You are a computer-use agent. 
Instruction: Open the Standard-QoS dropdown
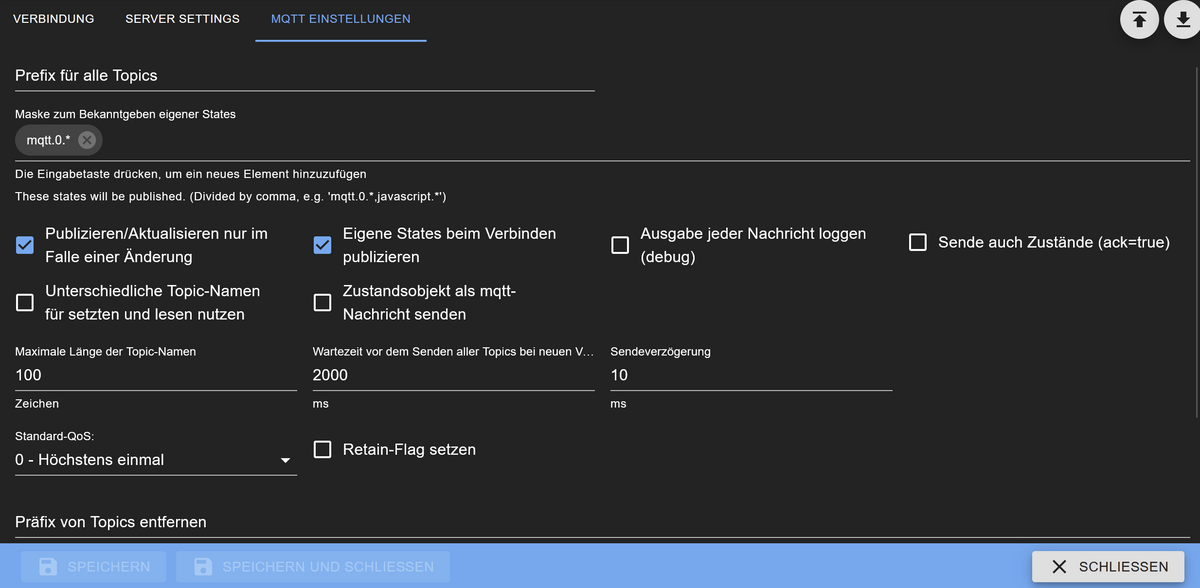tap(155, 460)
